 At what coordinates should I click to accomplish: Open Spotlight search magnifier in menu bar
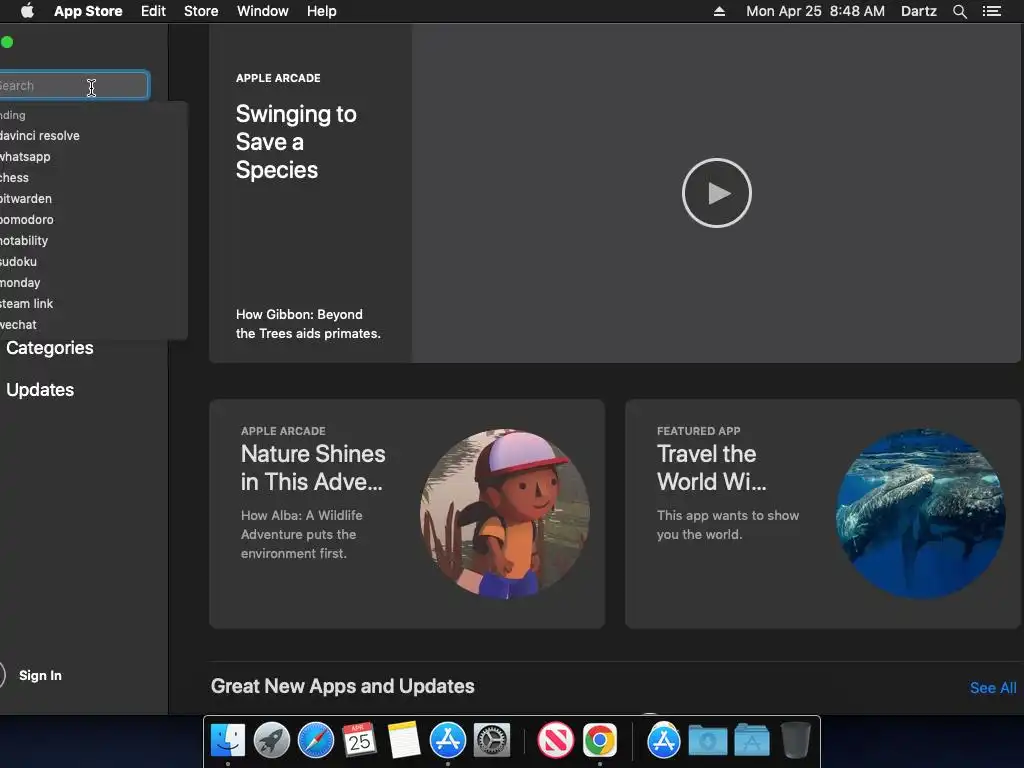(959, 11)
